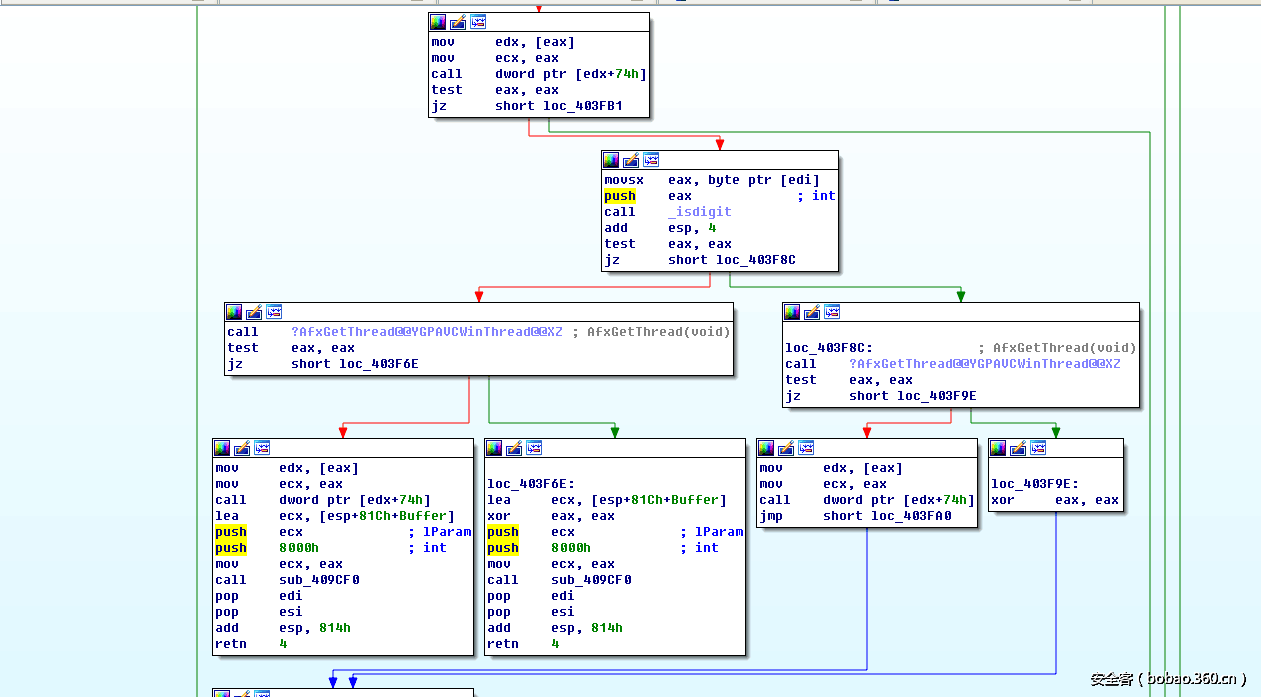Click the loc_403FA0 jump target operand
Viewport: 1261px width, 697px height.
pos(911,516)
